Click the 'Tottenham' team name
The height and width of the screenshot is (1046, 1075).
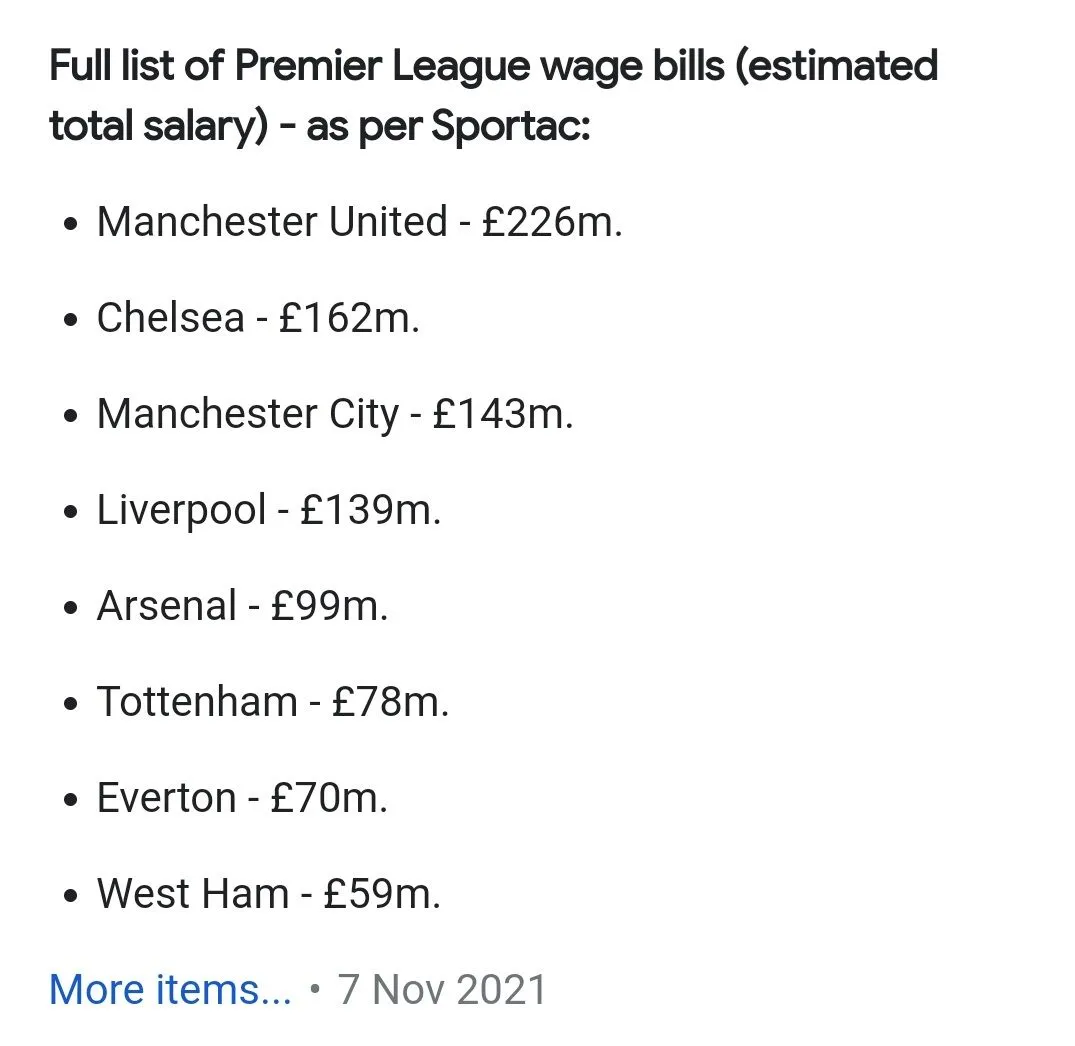(x=197, y=702)
